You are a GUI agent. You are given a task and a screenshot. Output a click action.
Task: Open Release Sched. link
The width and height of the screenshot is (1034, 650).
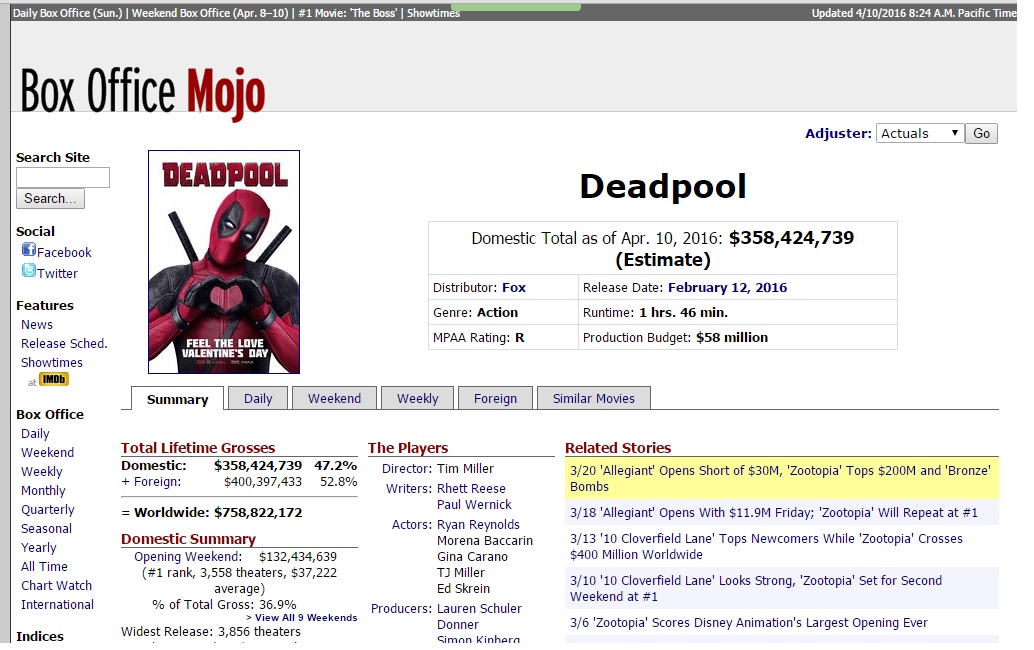click(x=64, y=343)
